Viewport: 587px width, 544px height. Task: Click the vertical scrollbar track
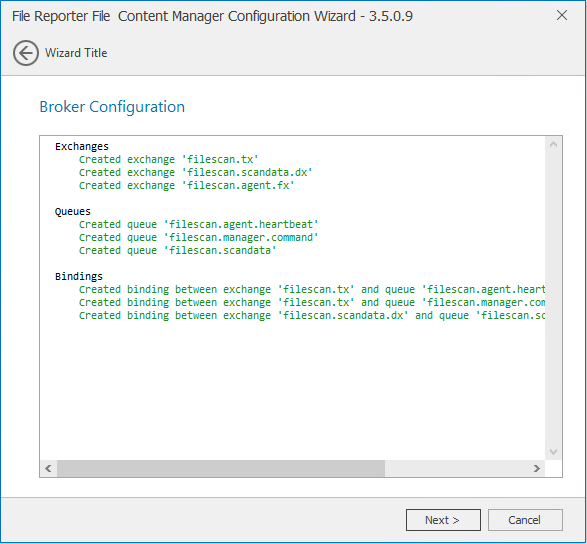click(x=553, y=298)
